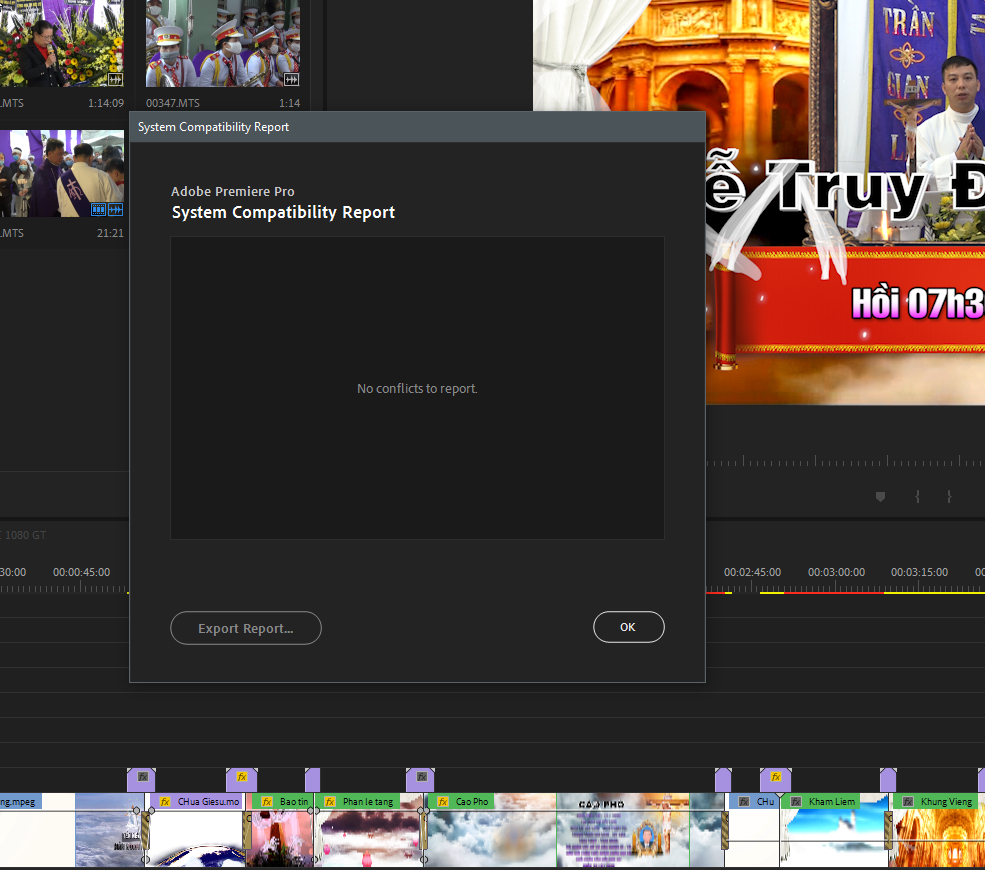The height and width of the screenshot is (870, 985).
Task: Click the purple marker above the Cao Pho clip
Action: pyautogui.click(x=420, y=777)
